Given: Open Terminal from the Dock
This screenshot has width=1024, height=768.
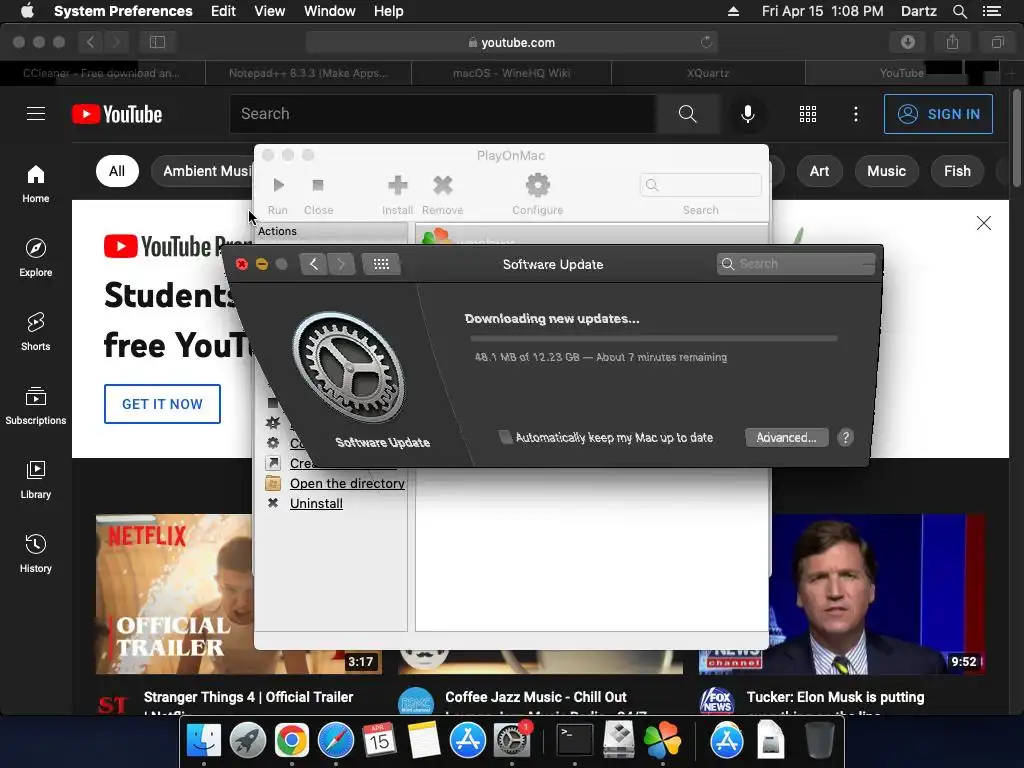Looking at the screenshot, I should 575,740.
